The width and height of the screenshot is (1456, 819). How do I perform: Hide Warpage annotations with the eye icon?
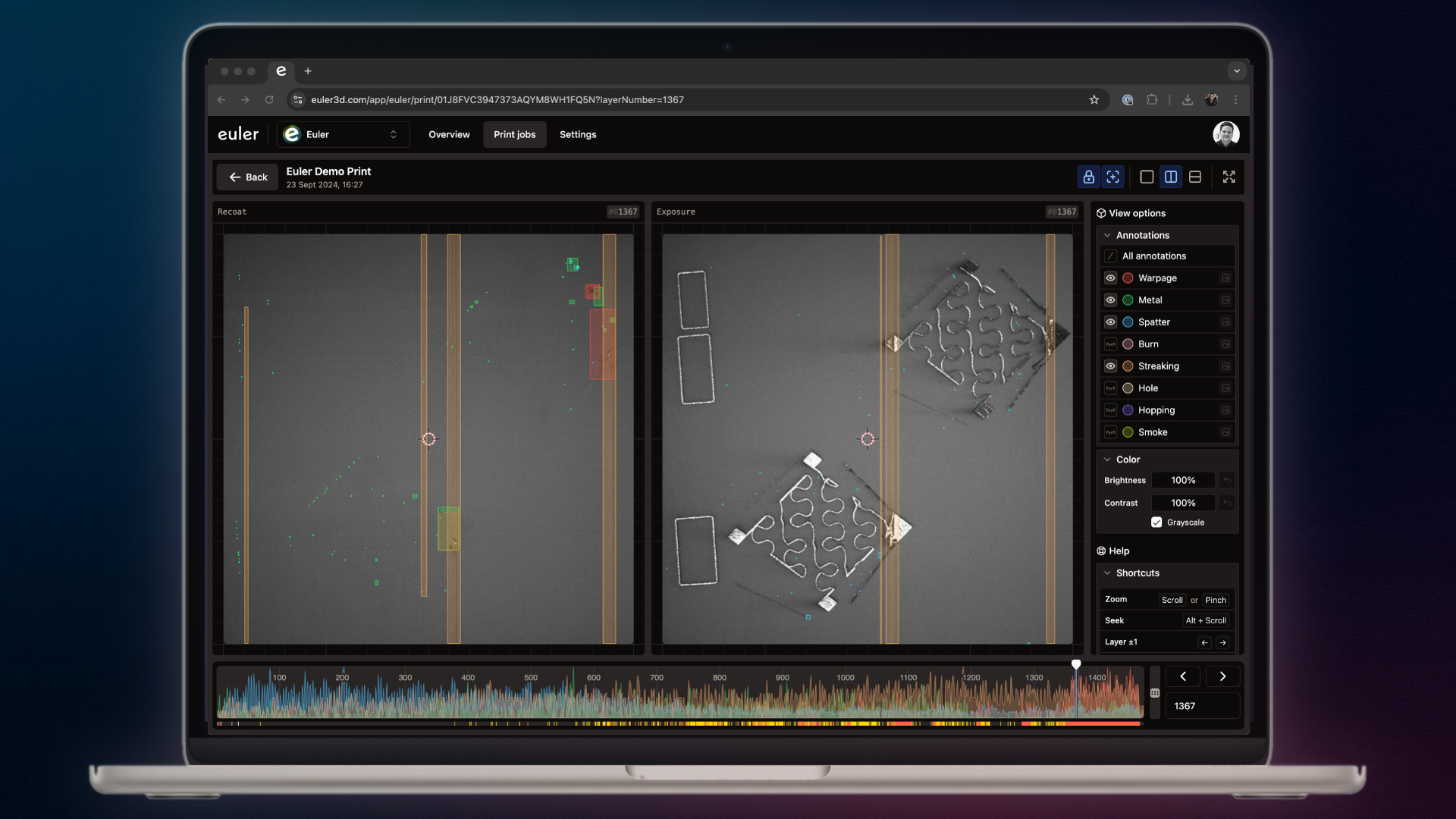(x=1110, y=278)
